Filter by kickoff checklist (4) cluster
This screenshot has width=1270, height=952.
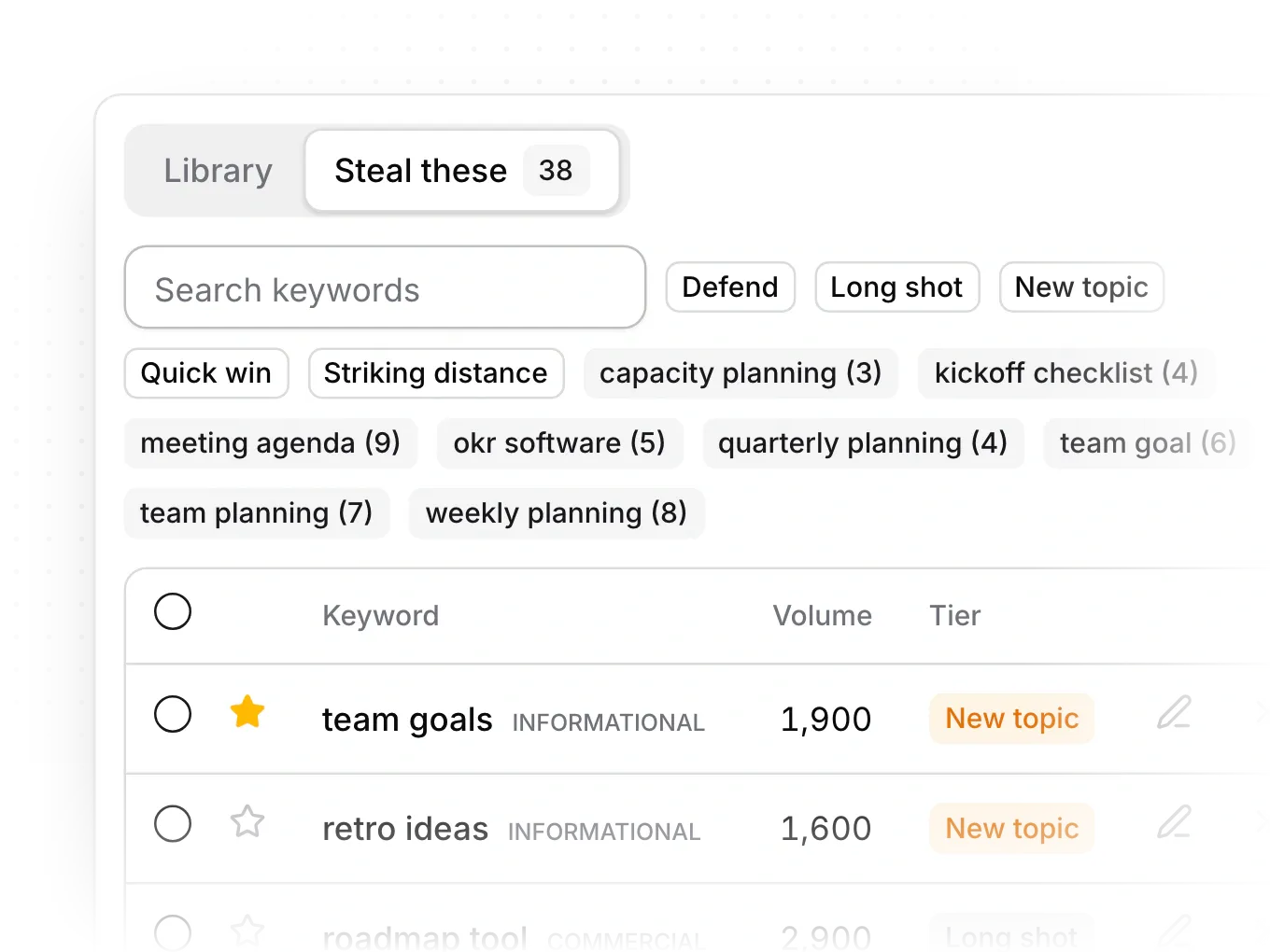coord(1066,373)
